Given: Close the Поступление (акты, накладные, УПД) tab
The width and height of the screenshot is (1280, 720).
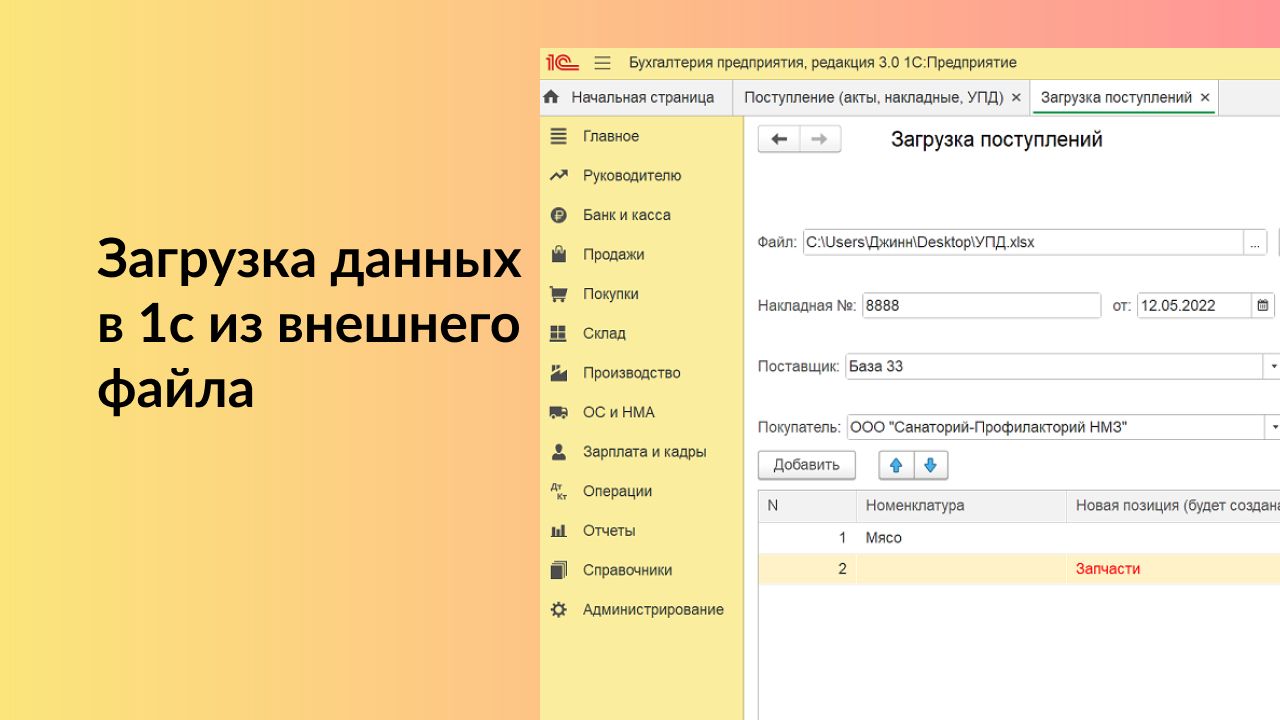Looking at the screenshot, I should 1016,98.
